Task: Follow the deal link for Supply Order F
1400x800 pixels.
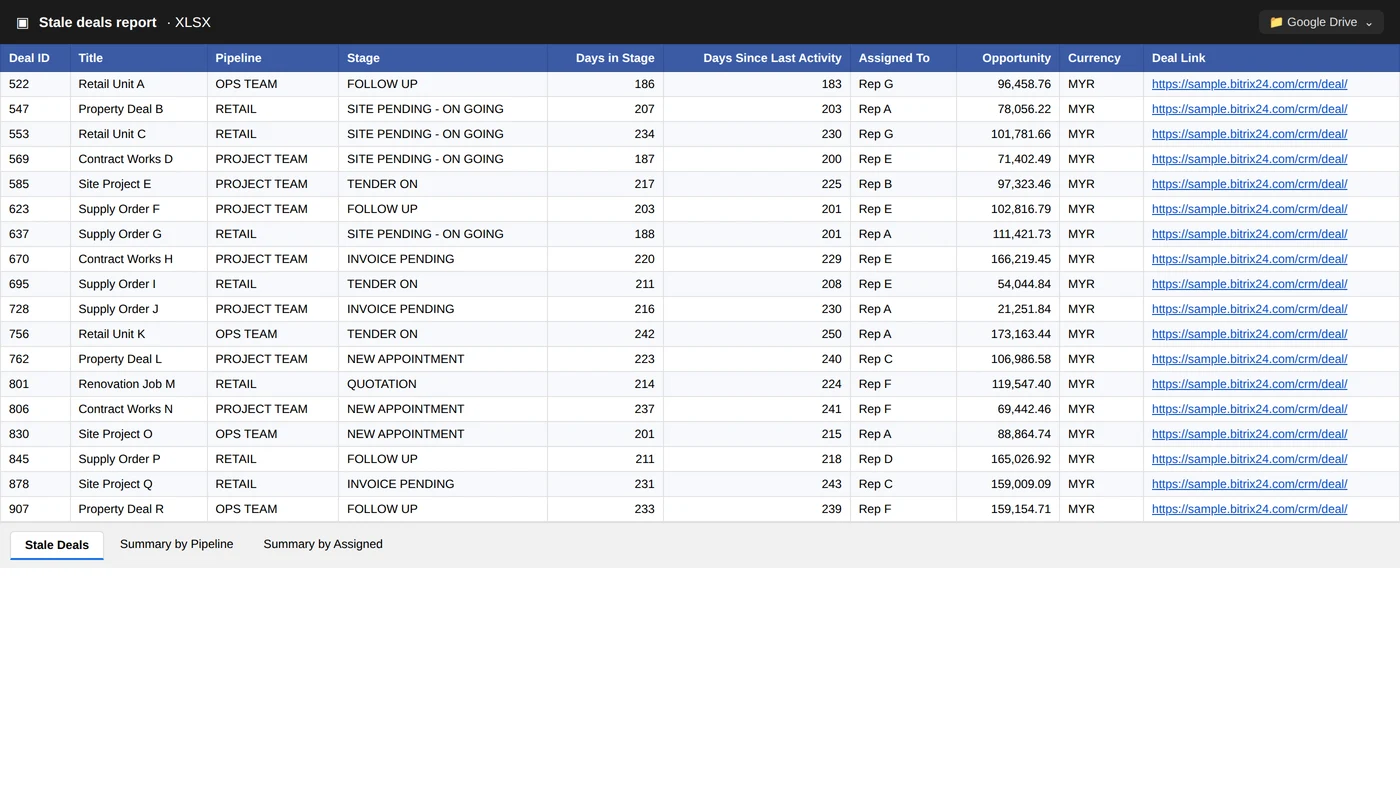Action: pyautogui.click(x=1249, y=209)
